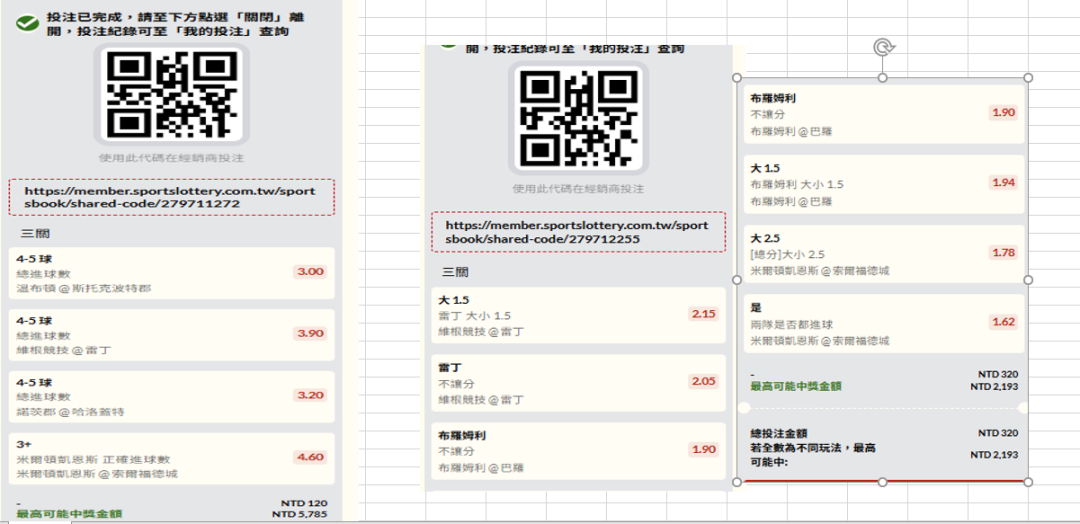This screenshot has height=524, width=1080.
Task: Click the top-middle resize handle of selected image
Action: (882, 78)
